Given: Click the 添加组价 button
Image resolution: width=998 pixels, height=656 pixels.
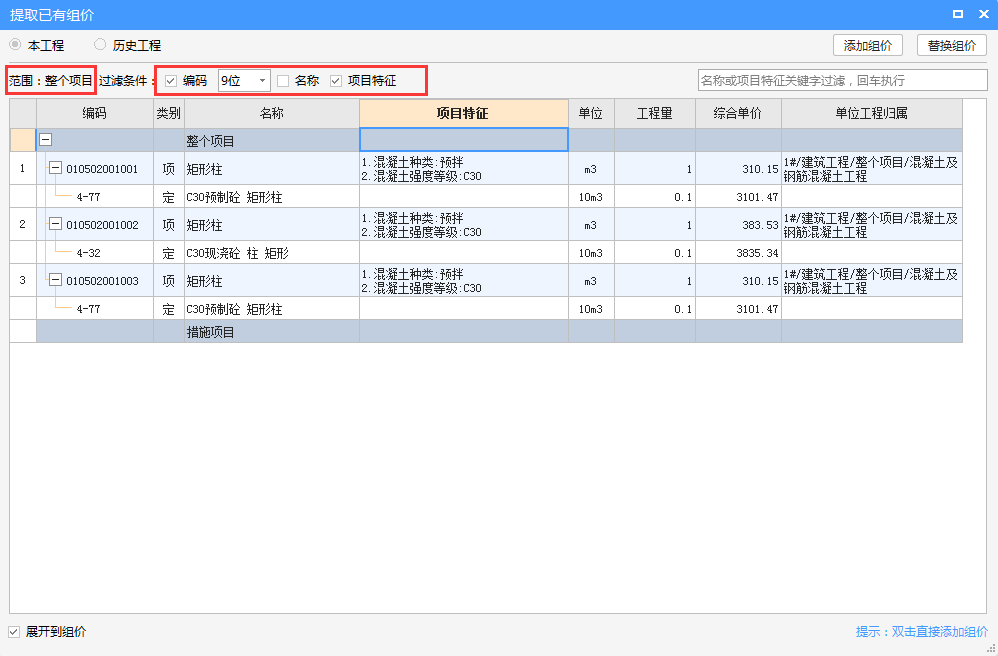Looking at the screenshot, I should [x=866, y=44].
